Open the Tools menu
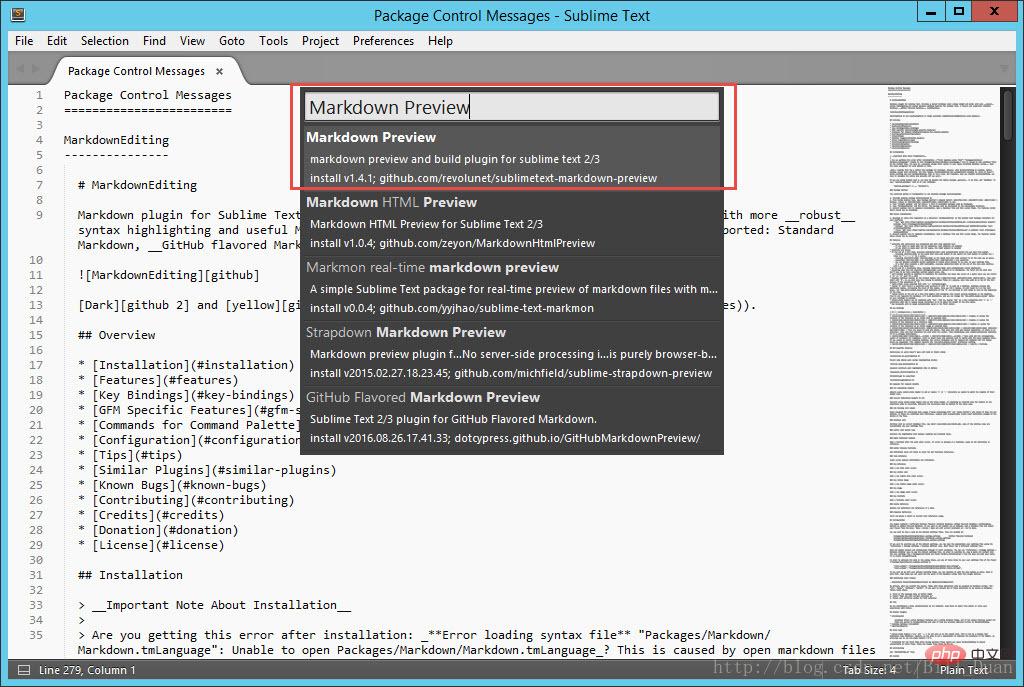The image size is (1024, 687). 273,40
